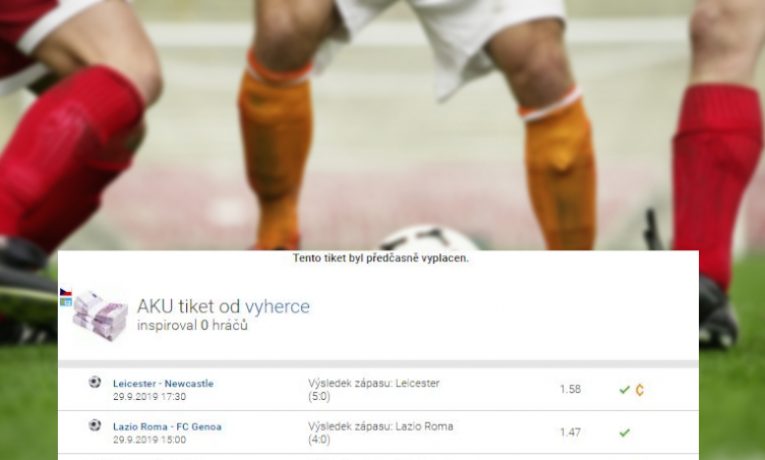Click the AKU tiket od heading text
Screen dimensions: 765x460
189,307
